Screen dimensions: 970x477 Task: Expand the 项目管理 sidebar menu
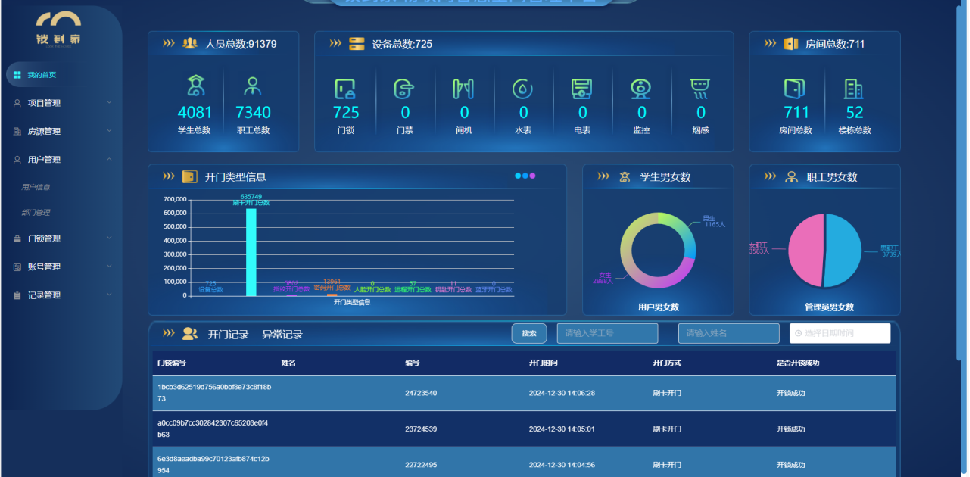(x=60, y=102)
